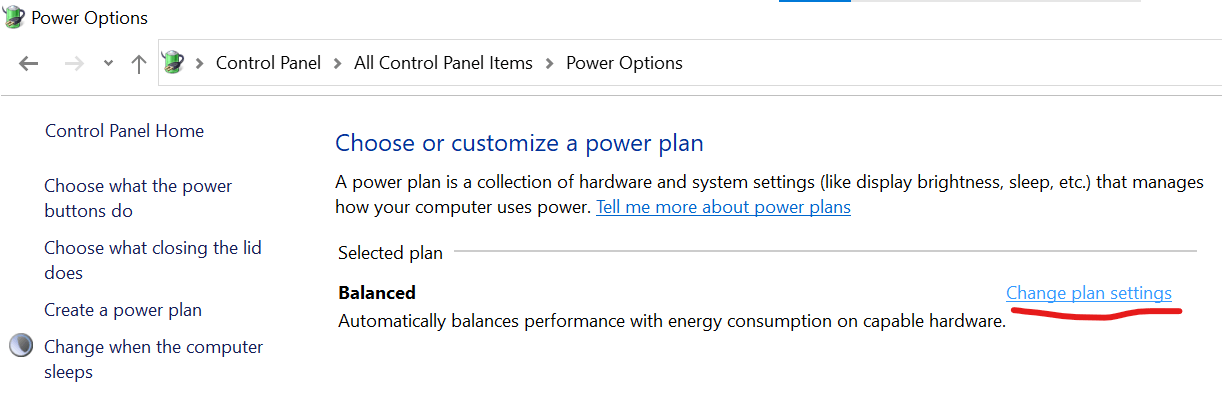Expand chevron before Power Options breadcrumb
This screenshot has height=412, width=1222.
coord(550,63)
